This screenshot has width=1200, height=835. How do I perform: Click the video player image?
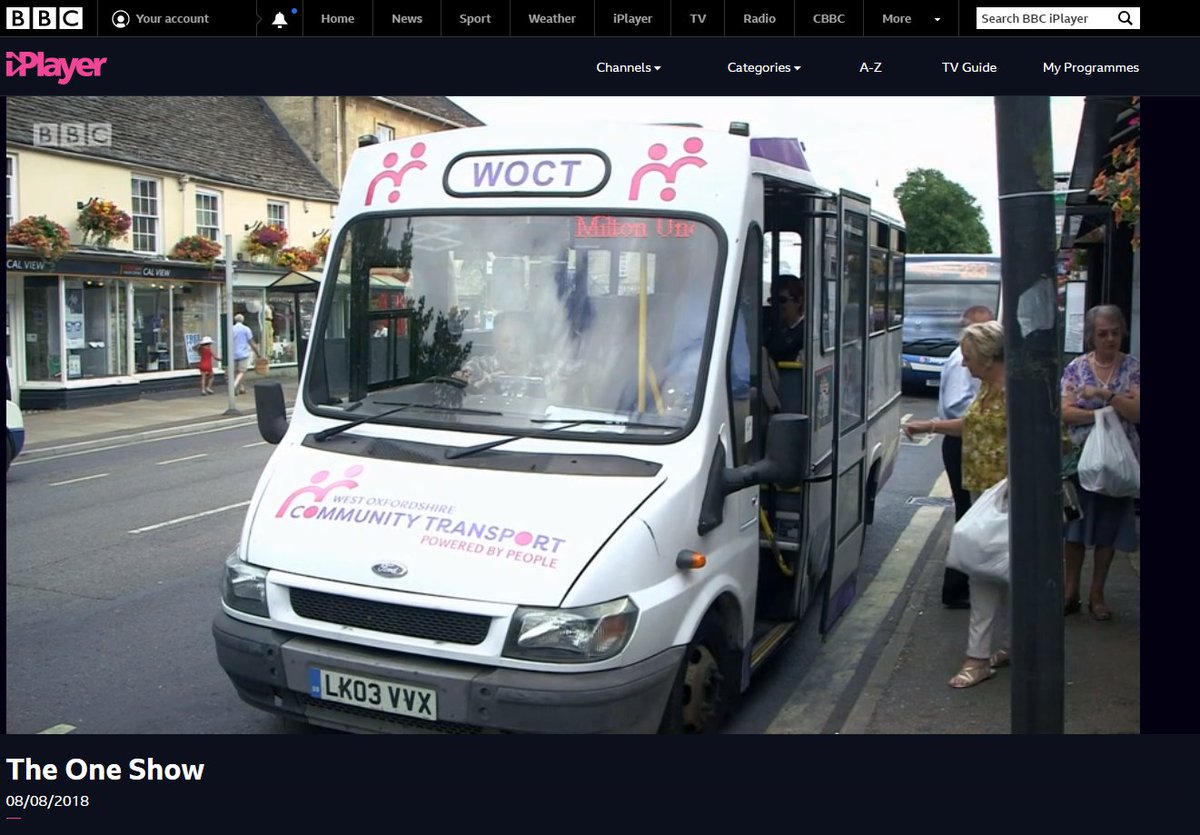[x=573, y=415]
